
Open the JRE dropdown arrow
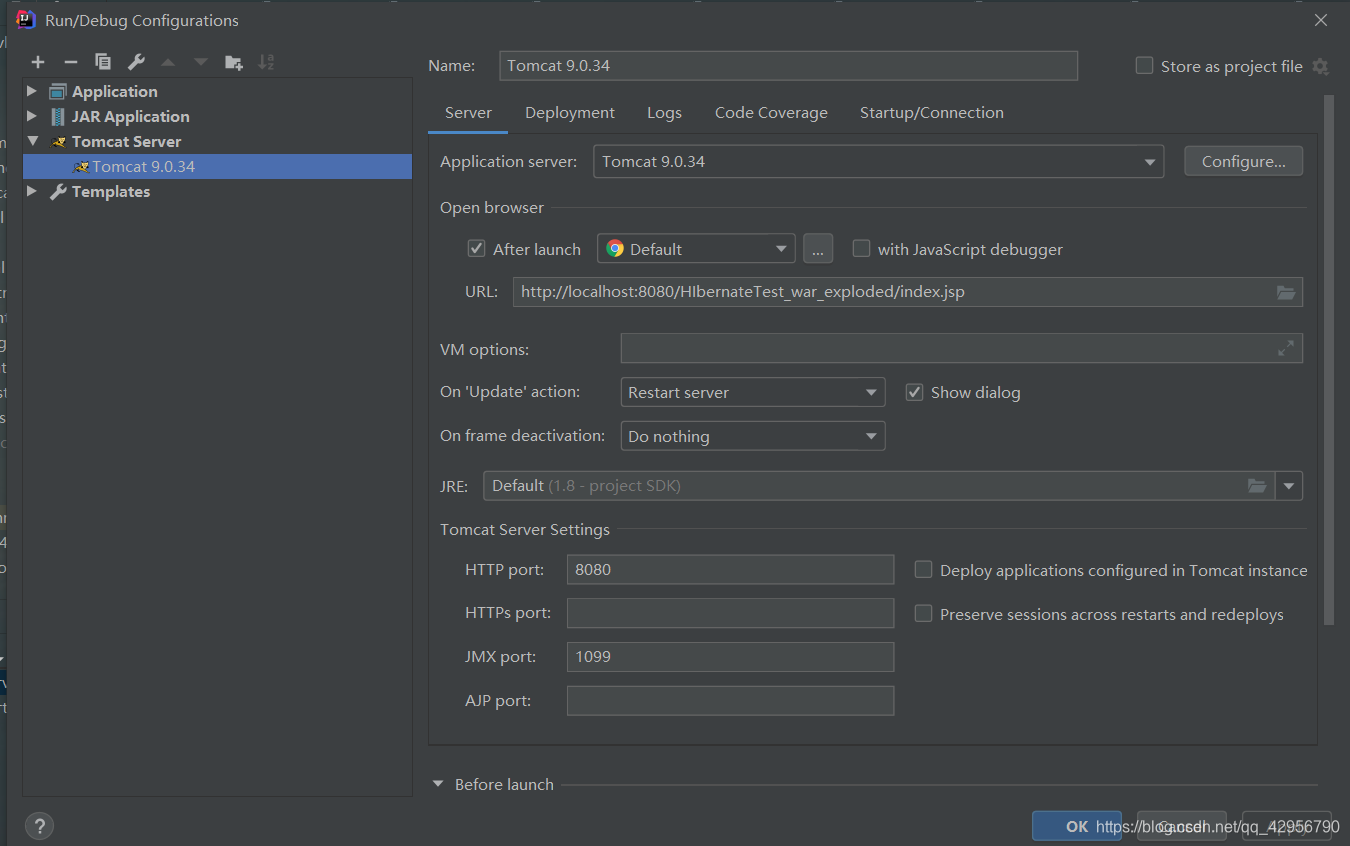pyautogui.click(x=1289, y=486)
